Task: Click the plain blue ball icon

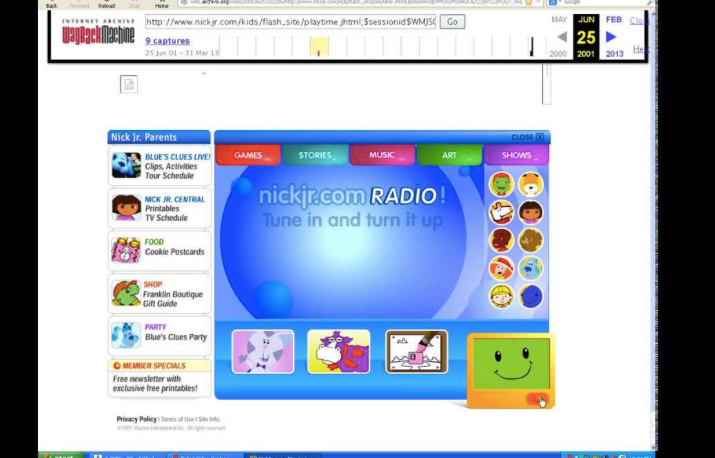Action: [x=530, y=296]
